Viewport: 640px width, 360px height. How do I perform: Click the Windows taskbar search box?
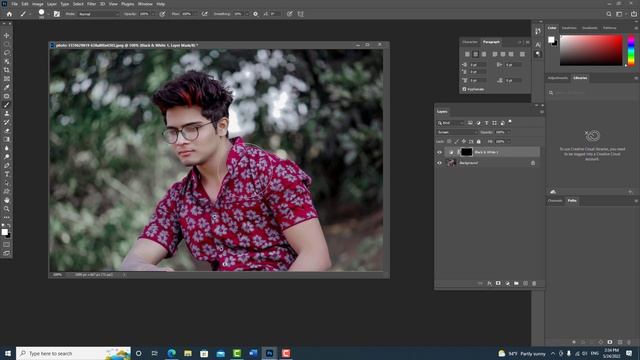(x=73, y=353)
